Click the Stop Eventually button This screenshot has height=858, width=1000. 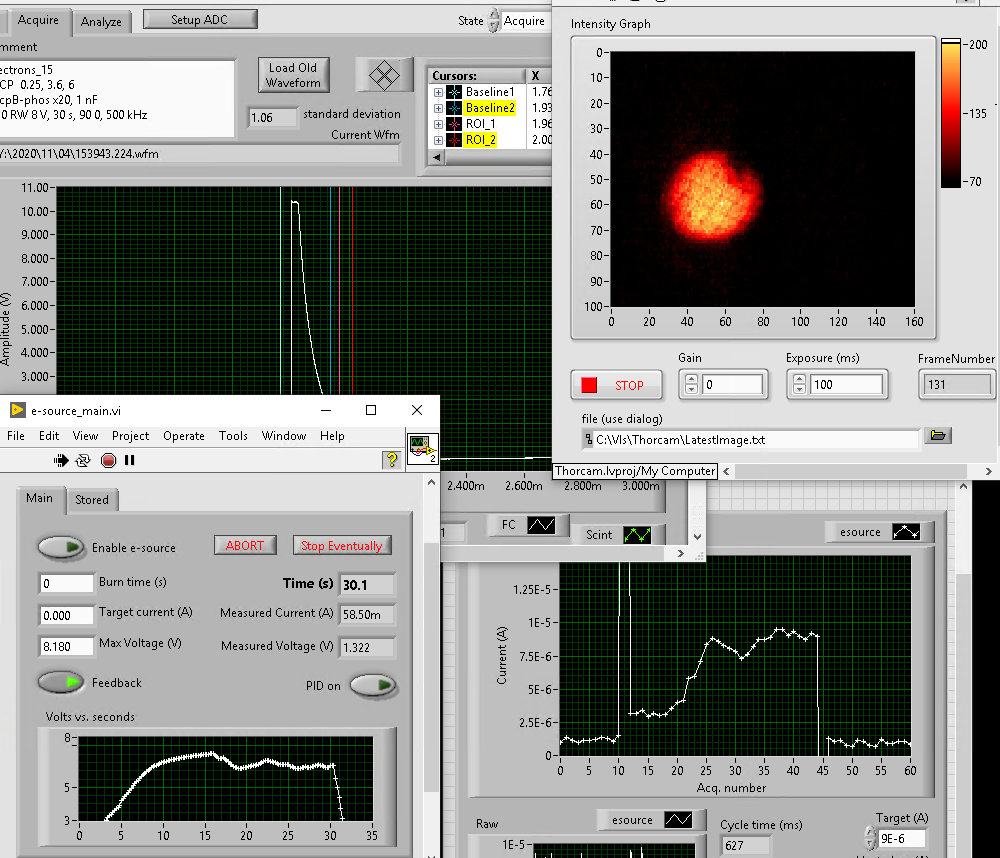tap(341, 545)
